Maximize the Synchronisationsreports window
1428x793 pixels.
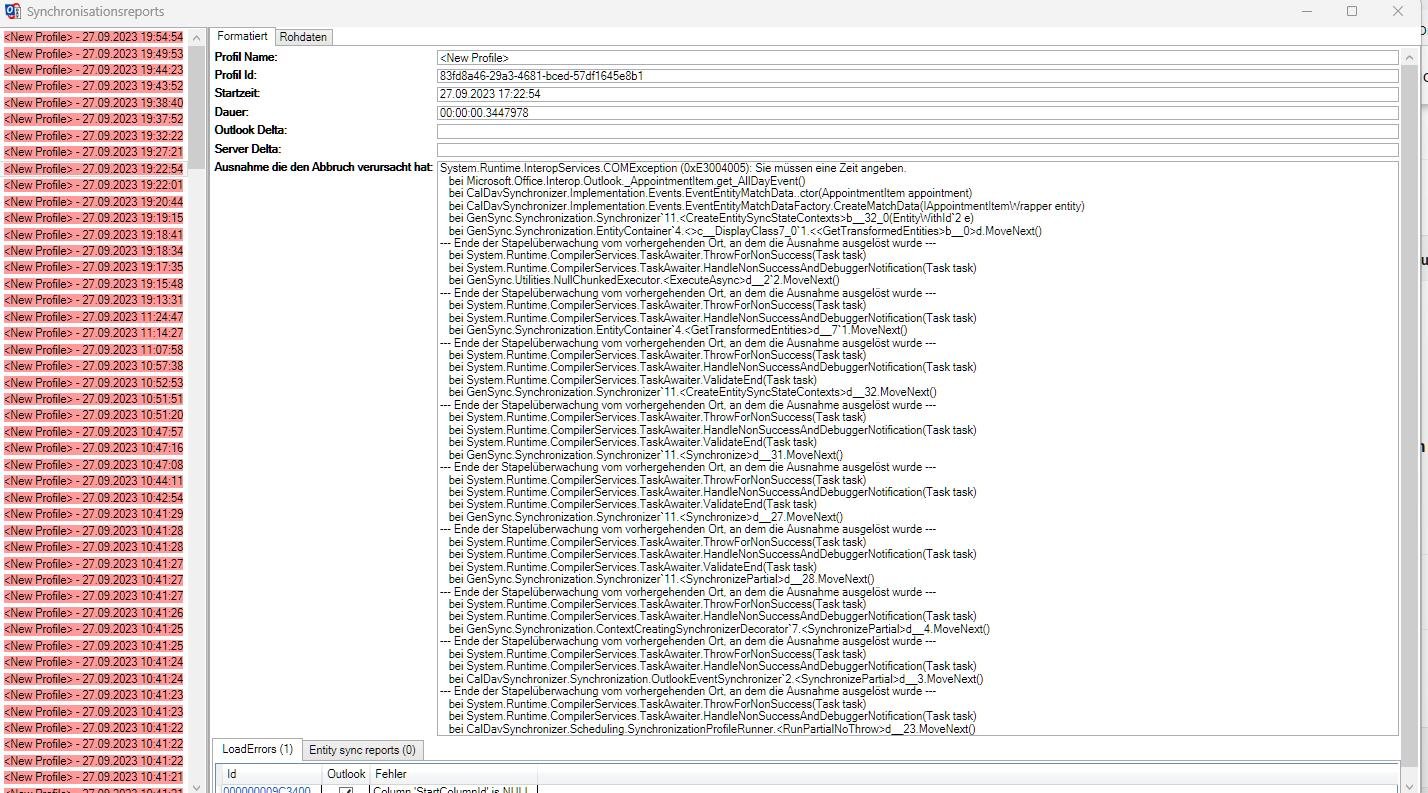tap(1352, 11)
